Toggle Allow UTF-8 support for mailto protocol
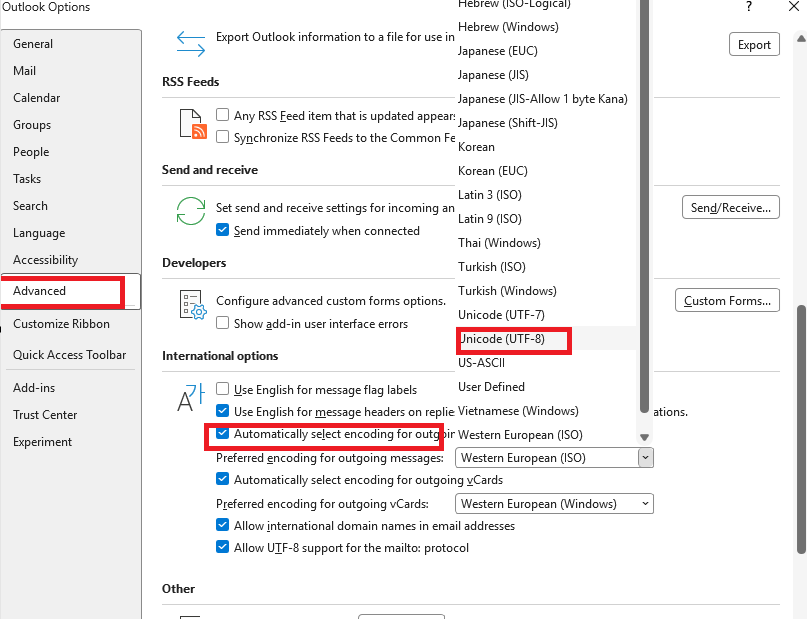 223,547
